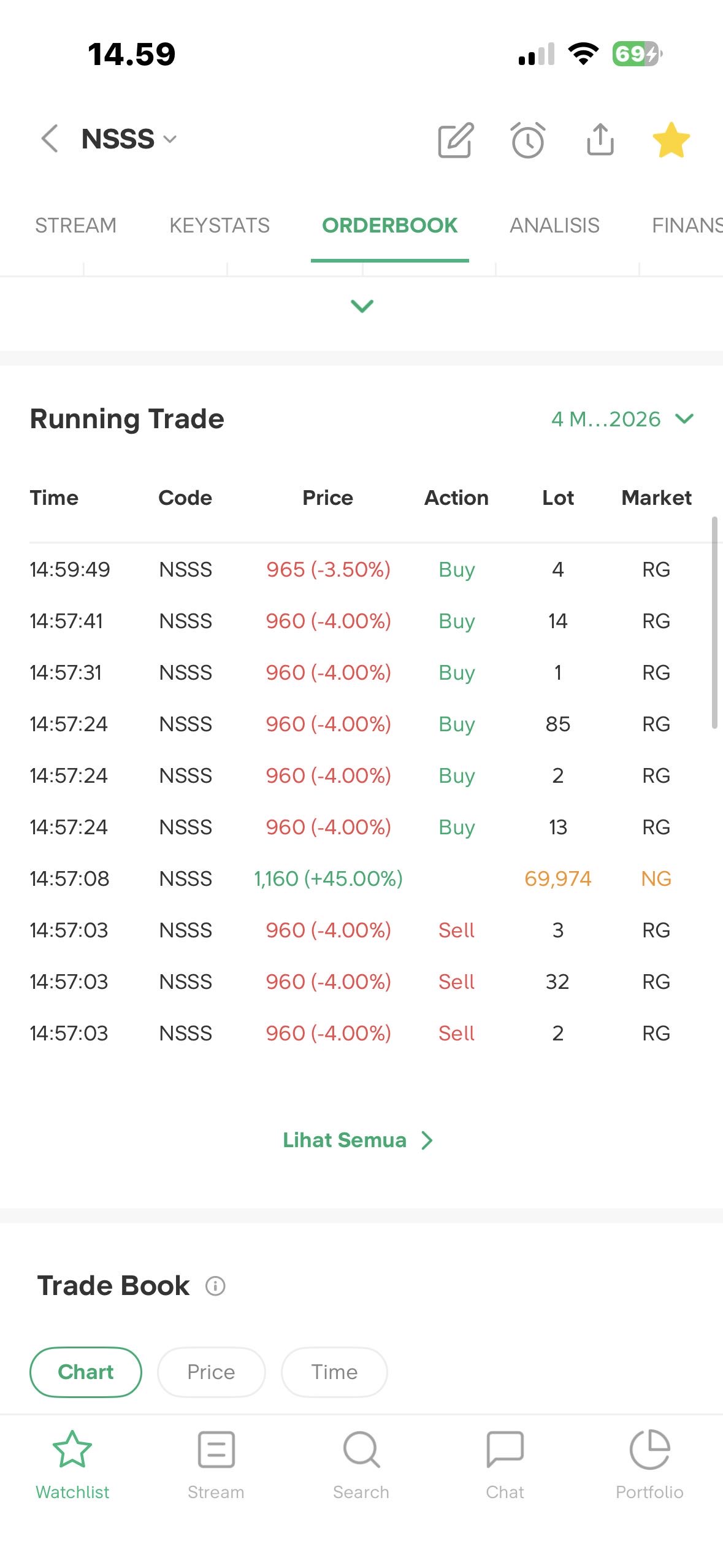723x1568 pixels.
Task: Switch Trade Book to Time view
Action: [334, 1372]
